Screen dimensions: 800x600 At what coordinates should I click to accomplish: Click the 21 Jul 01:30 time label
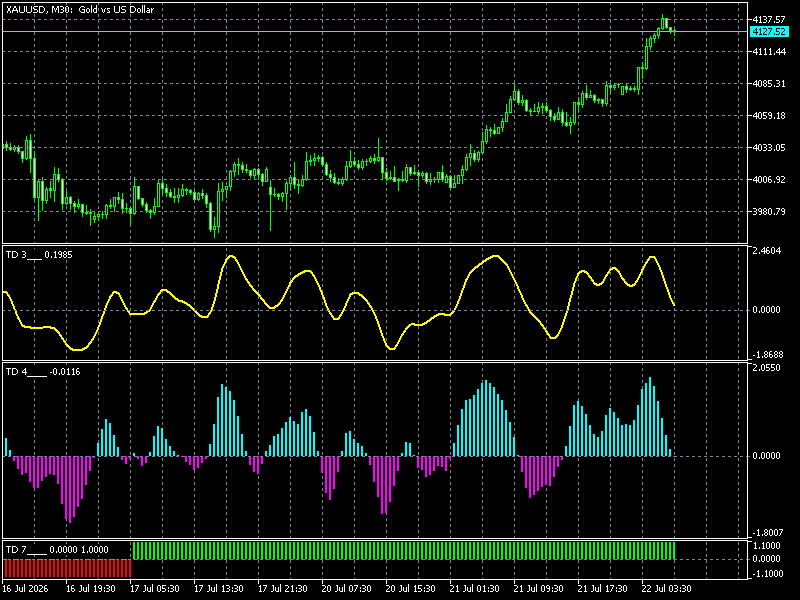474,589
